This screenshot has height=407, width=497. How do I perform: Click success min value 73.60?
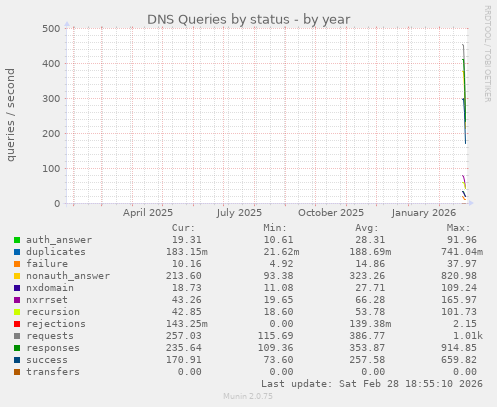click(278, 360)
